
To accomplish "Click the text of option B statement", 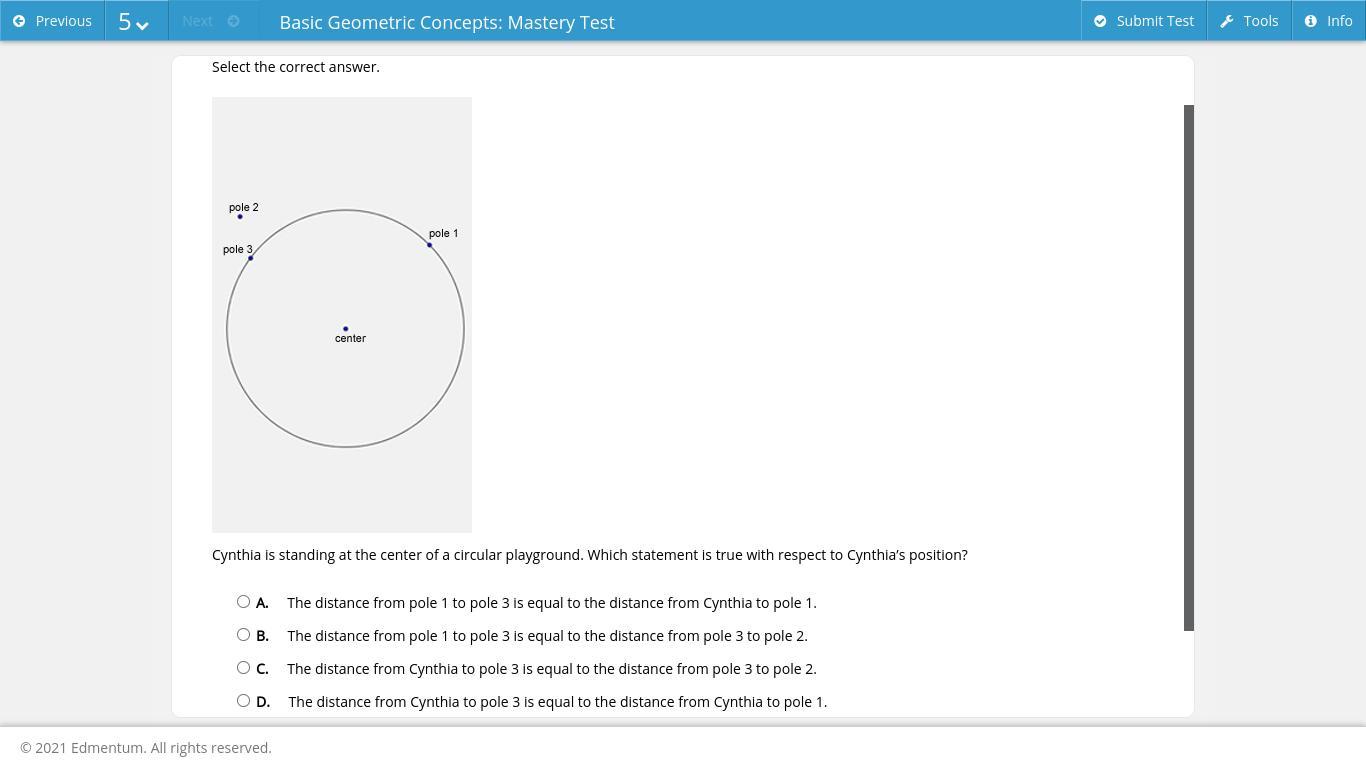I will click(547, 636).
